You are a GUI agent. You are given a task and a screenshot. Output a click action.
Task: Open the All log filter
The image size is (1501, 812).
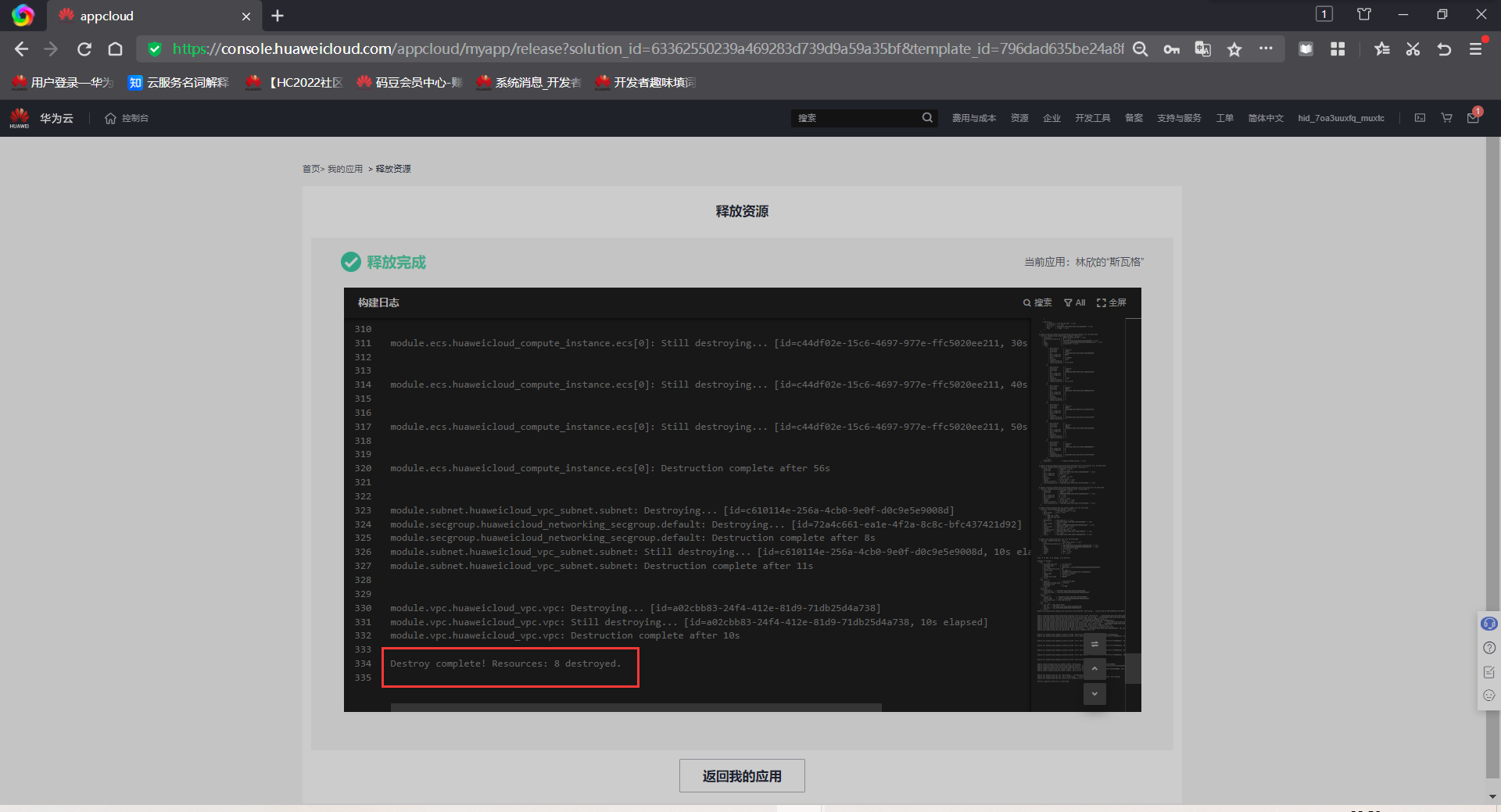click(x=1074, y=302)
